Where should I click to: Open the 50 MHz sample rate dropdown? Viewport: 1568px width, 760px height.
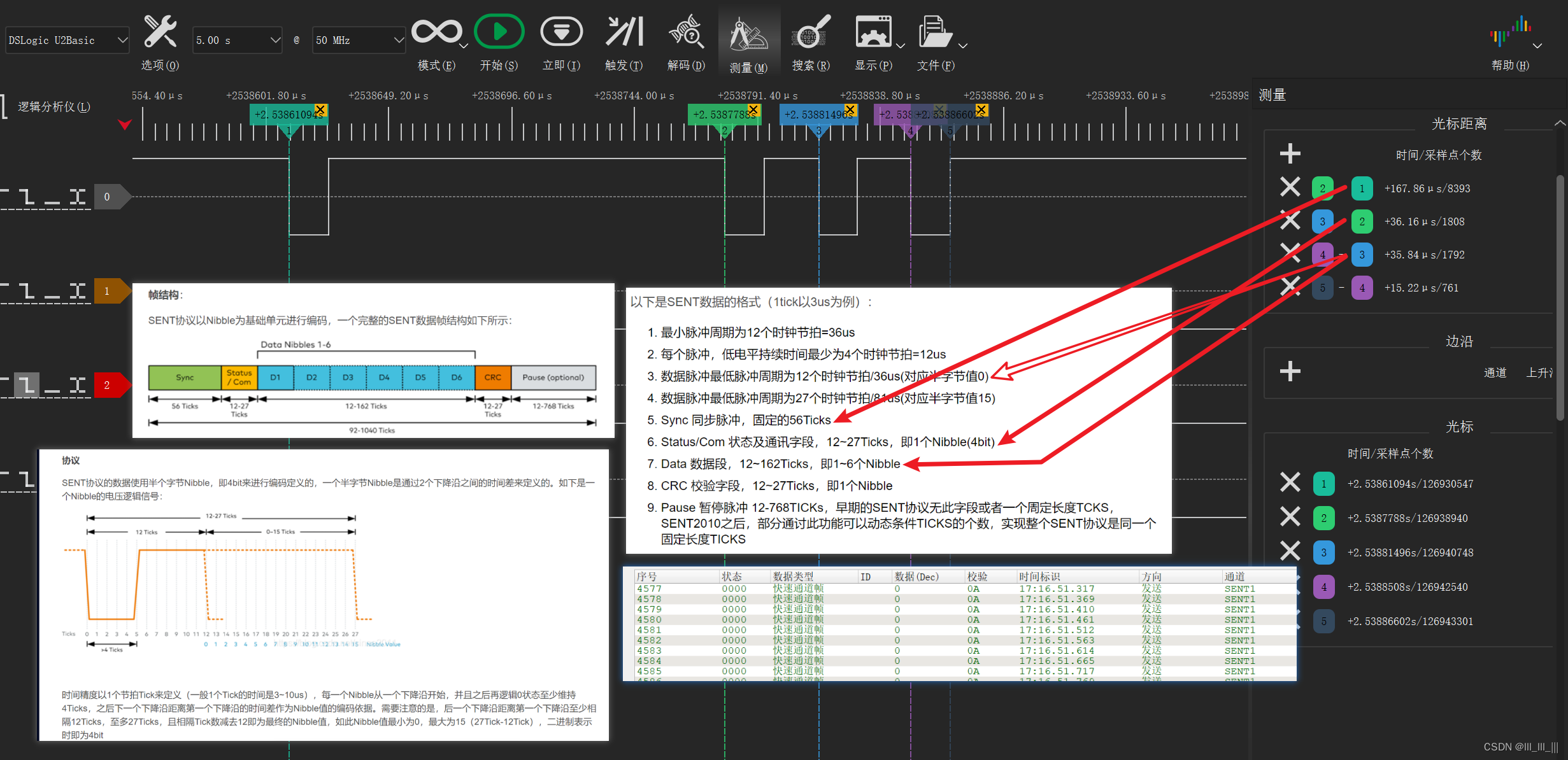click(x=359, y=40)
